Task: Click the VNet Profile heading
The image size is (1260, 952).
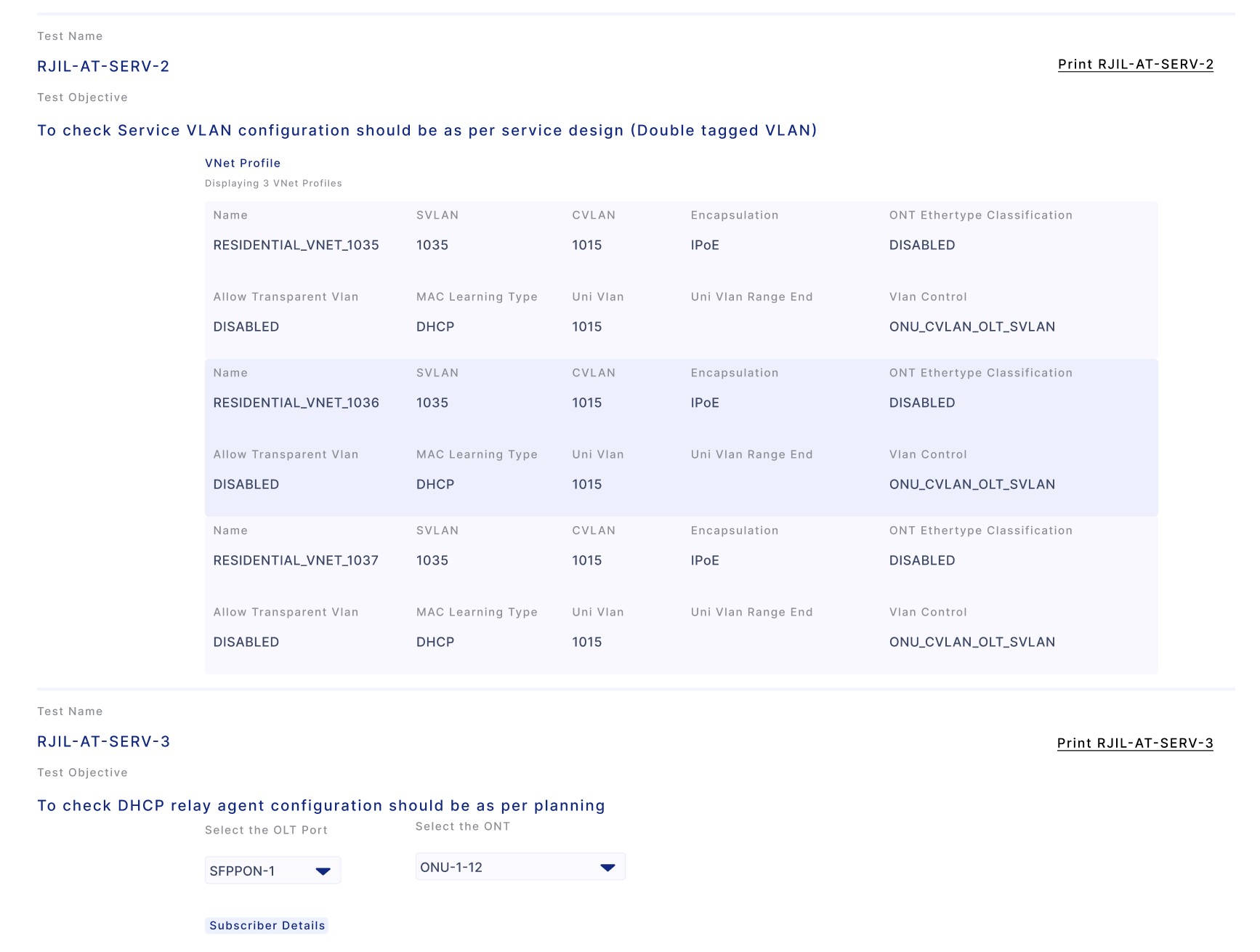Action: [x=243, y=164]
